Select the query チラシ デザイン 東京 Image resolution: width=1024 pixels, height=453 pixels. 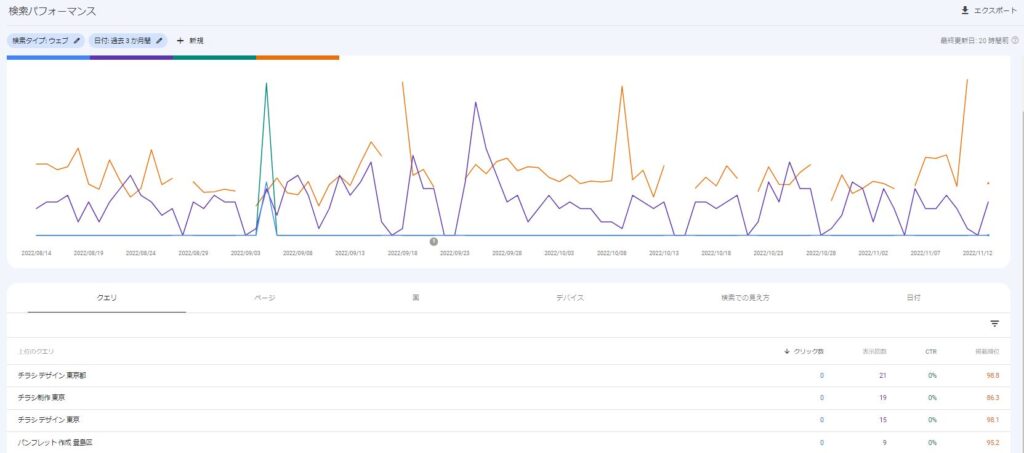click(x=48, y=420)
